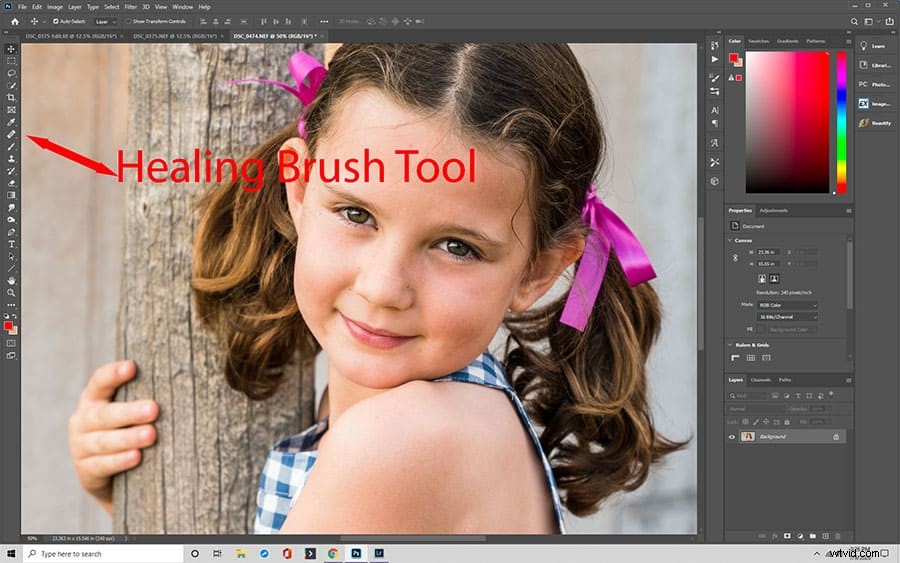Hide the Background layer eye icon
900x563 pixels.
[732, 437]
